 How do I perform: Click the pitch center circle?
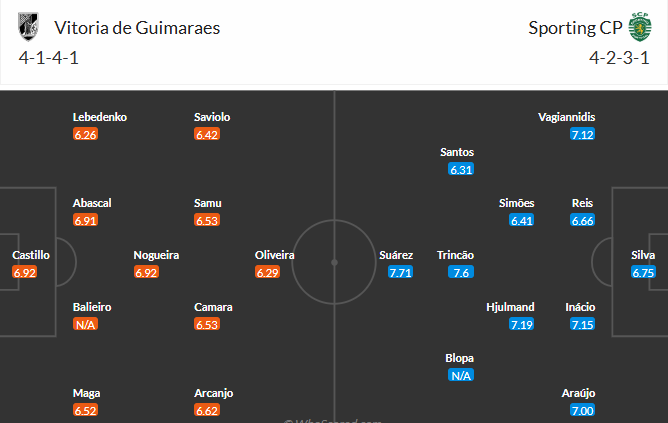[x=334, y=262]
